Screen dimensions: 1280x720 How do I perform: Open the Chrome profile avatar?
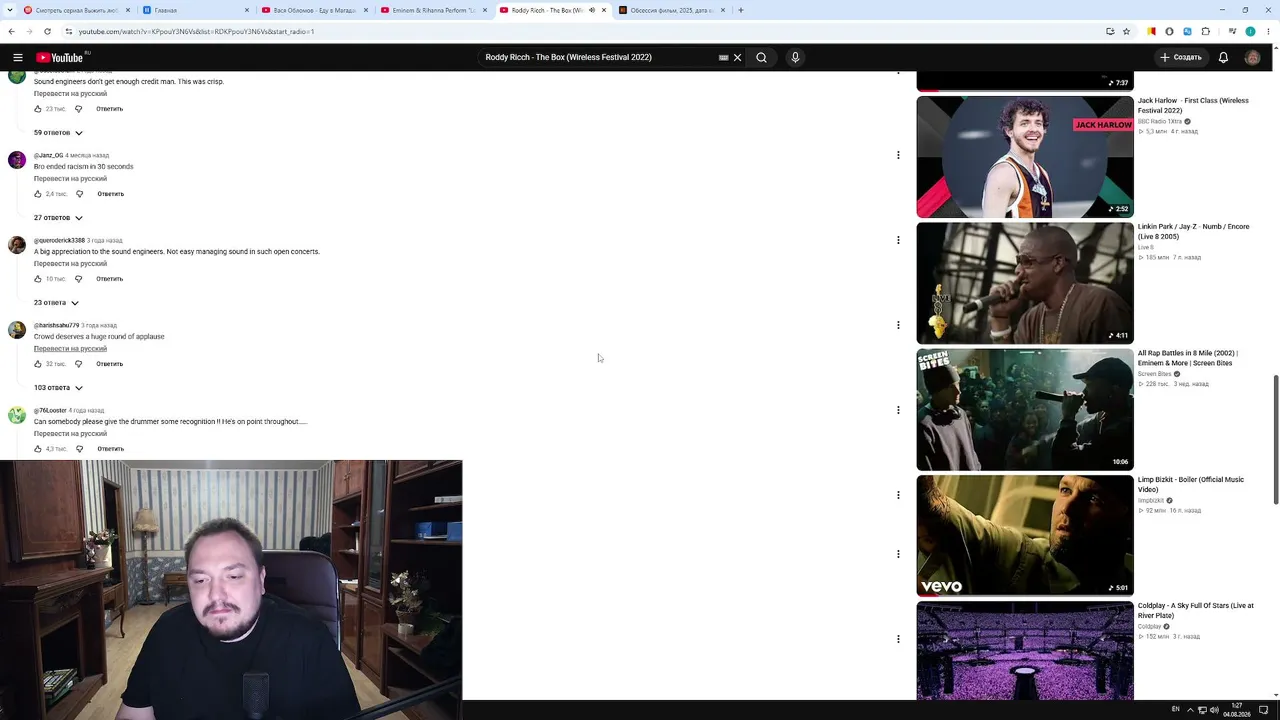pos(1250,32)
